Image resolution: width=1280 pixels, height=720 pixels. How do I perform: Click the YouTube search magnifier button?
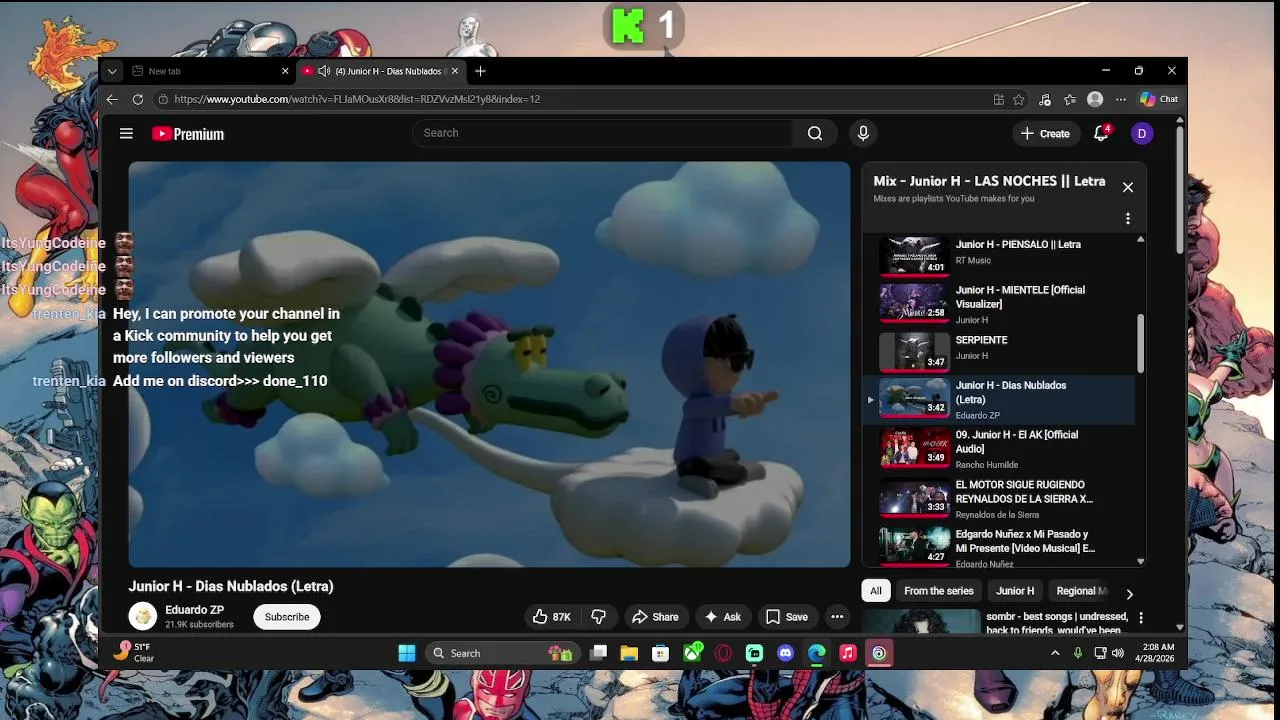815,133
